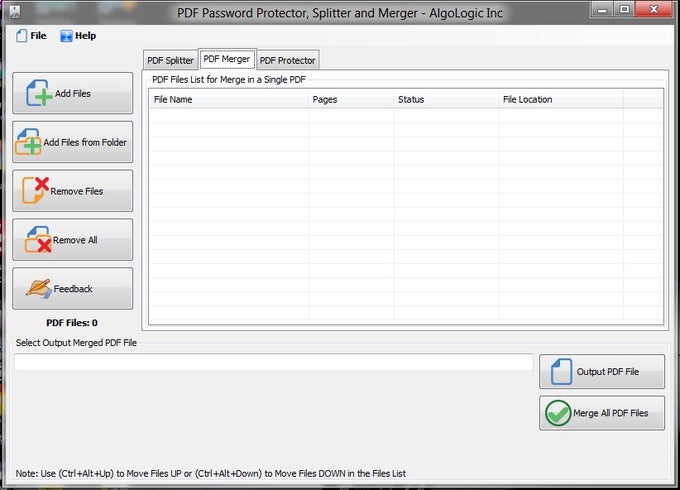The height and width of the screenshot is (490, 680).
Task: Click the Status column header
Action: (446, 99)
